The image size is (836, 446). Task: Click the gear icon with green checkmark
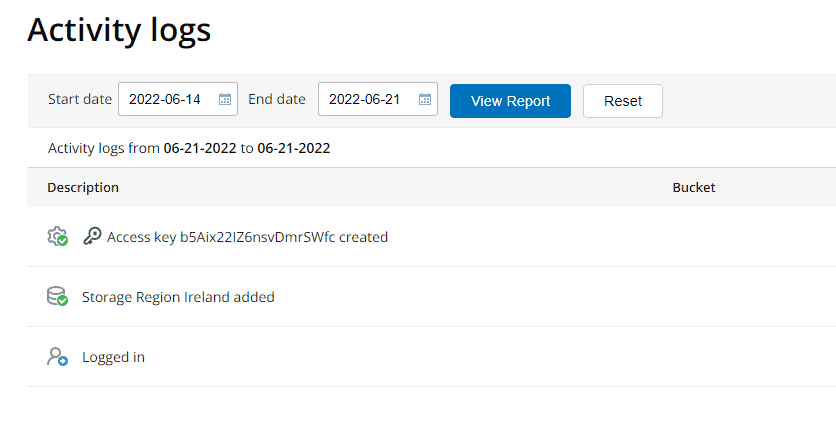click(x=58, y=237)
